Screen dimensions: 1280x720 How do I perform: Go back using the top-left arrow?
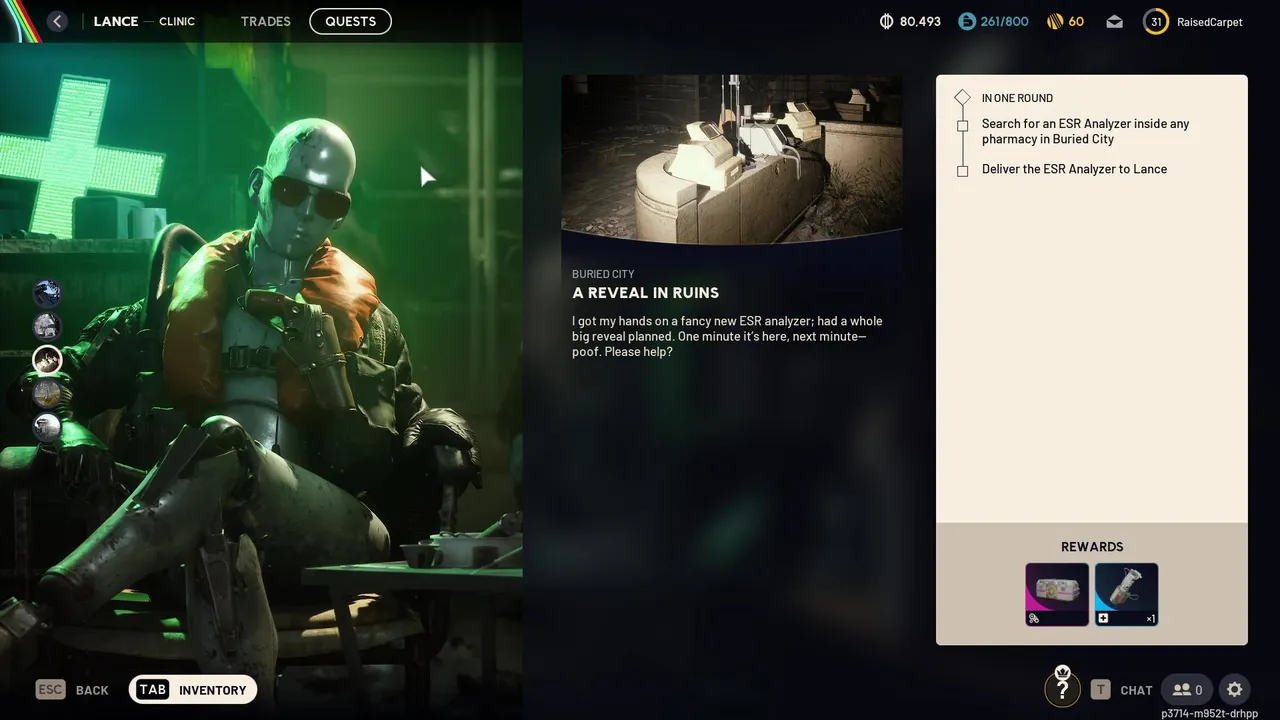[x=57, y=21]
